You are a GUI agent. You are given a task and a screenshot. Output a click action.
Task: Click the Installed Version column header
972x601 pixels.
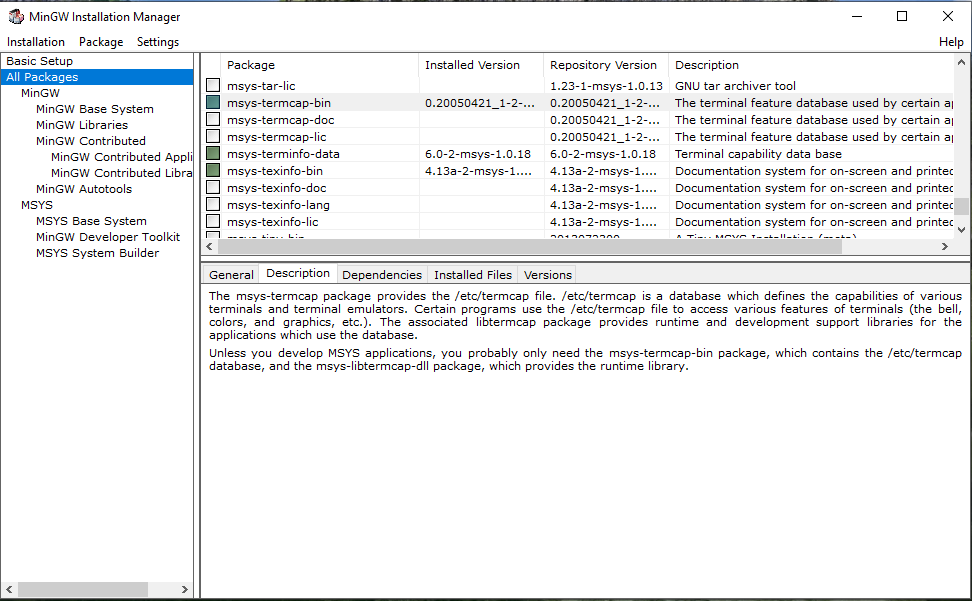472,65
